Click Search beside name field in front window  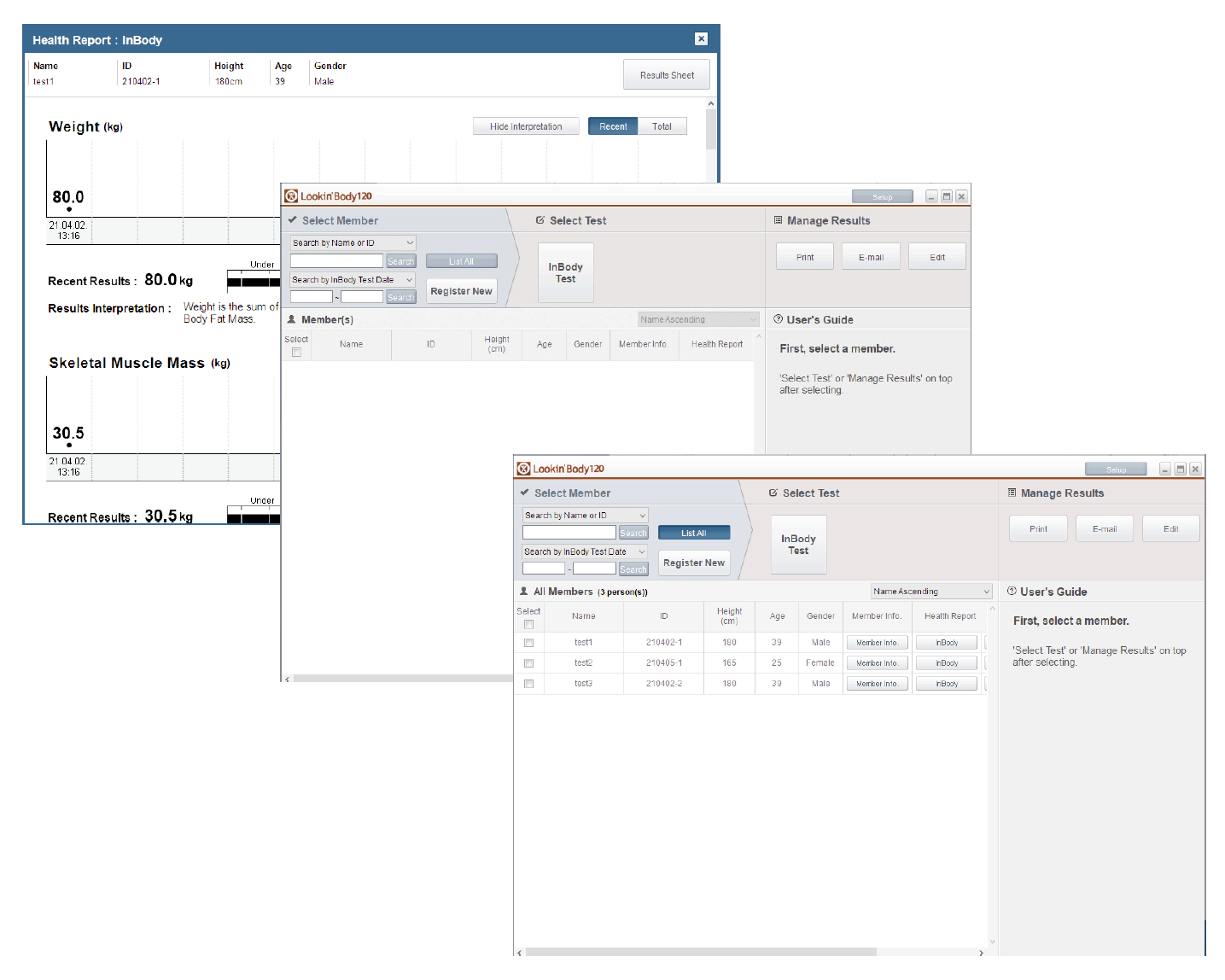633,533
